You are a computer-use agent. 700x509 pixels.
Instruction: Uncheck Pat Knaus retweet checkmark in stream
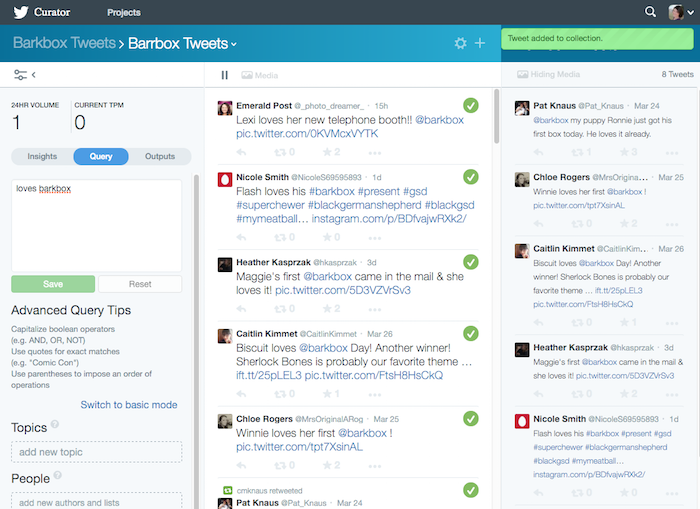click(x=471, y=490)
